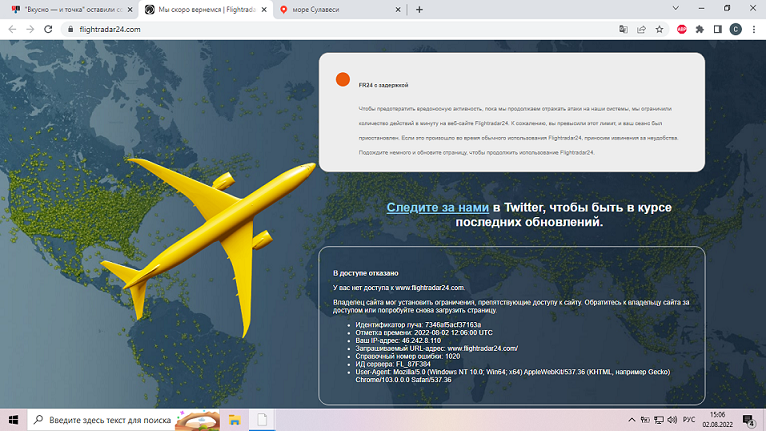Click the ray identifier 7346af5acf37163a line
Viewport: 766px width, 431px height.
[418, 324]
